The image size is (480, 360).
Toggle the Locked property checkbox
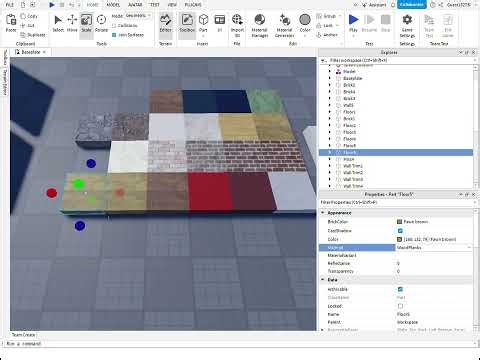pyautogui.click(x=400, y=306)
